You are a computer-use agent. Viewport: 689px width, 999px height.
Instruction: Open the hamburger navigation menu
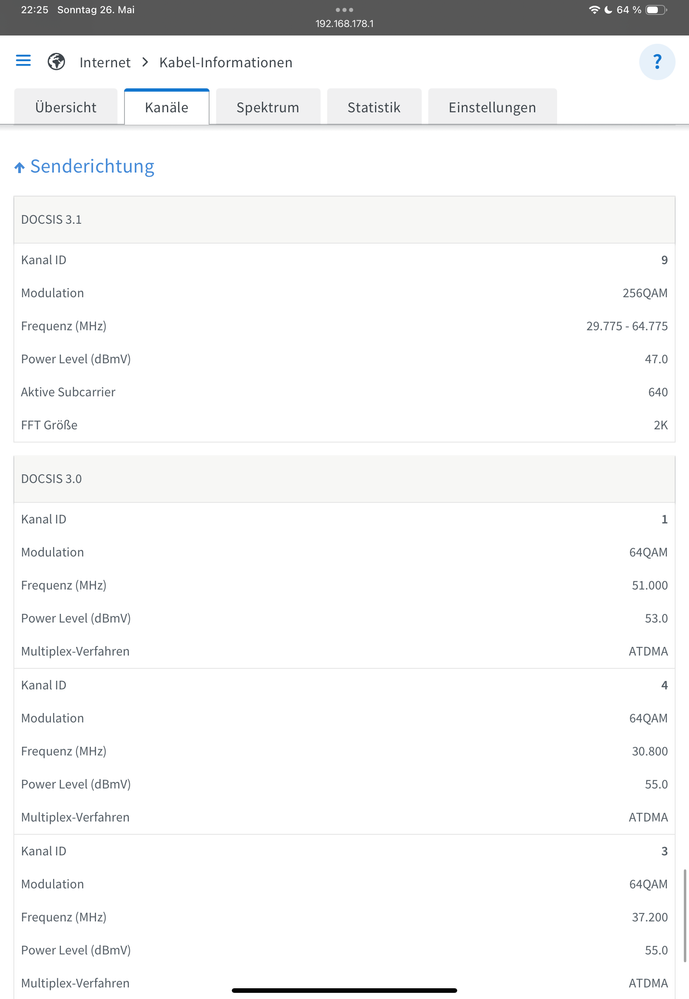click(23, 61)
